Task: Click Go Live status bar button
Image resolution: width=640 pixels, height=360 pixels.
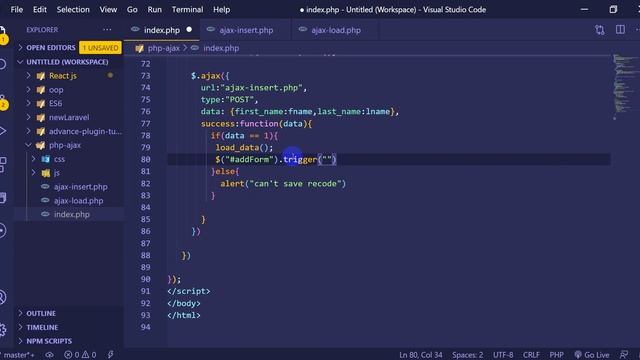Action: 591,355
